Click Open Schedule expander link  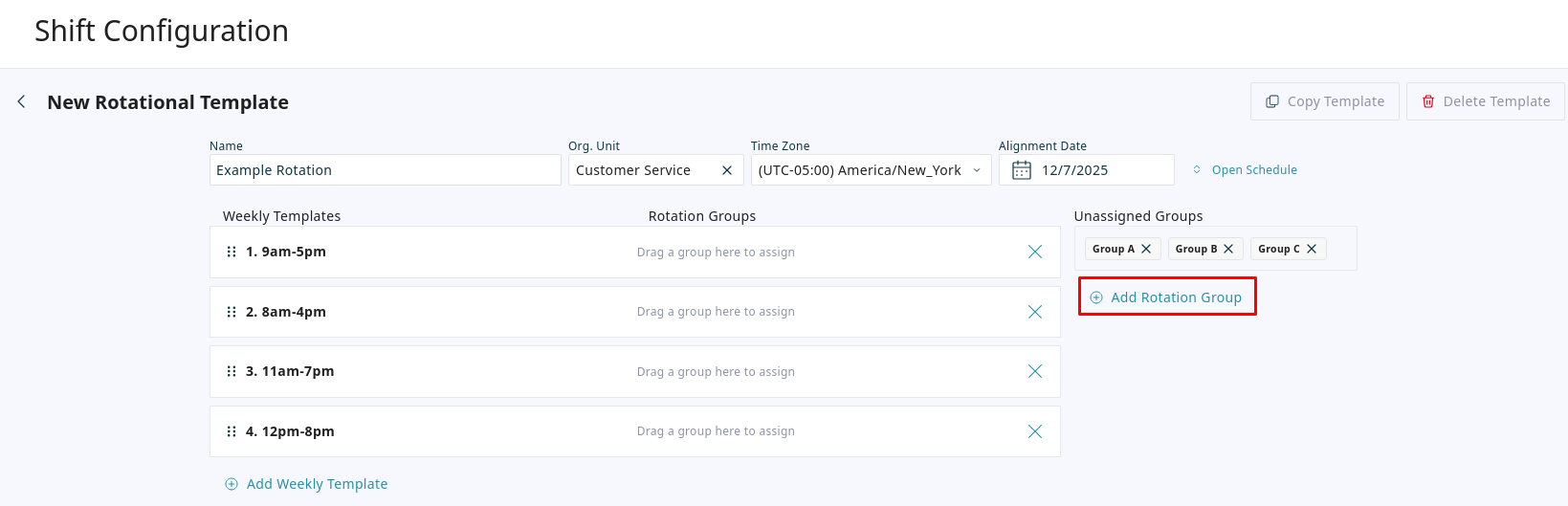tap(1245, 170)
